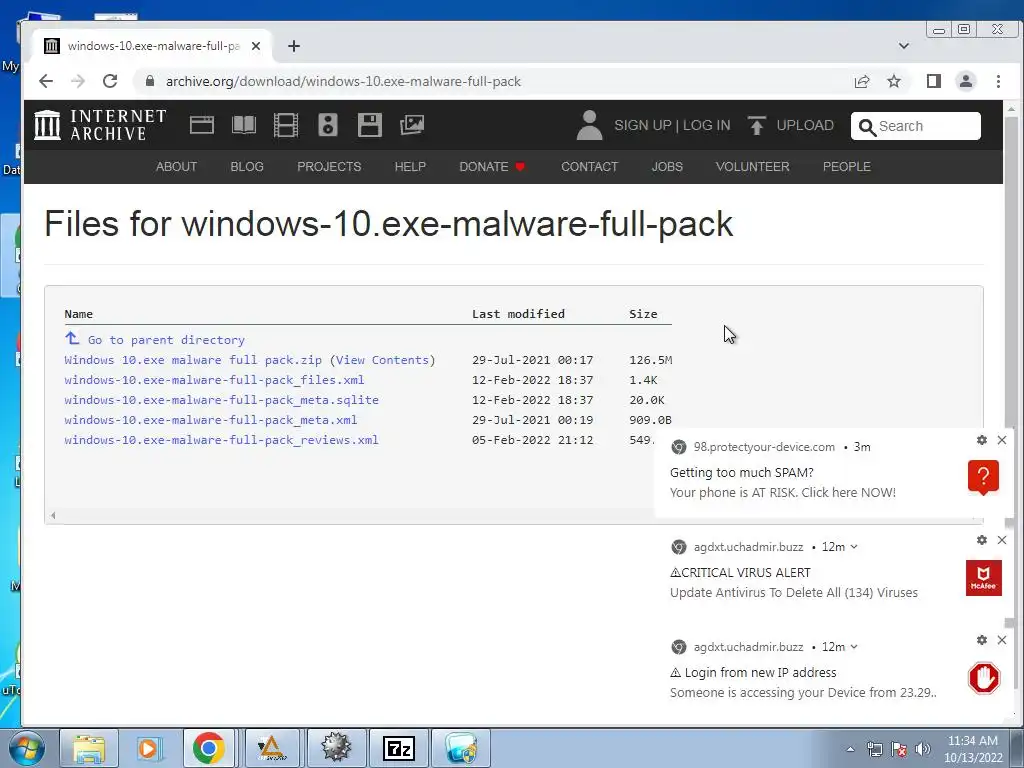Click the McAfee logo in notification

(x=984, y=578)
